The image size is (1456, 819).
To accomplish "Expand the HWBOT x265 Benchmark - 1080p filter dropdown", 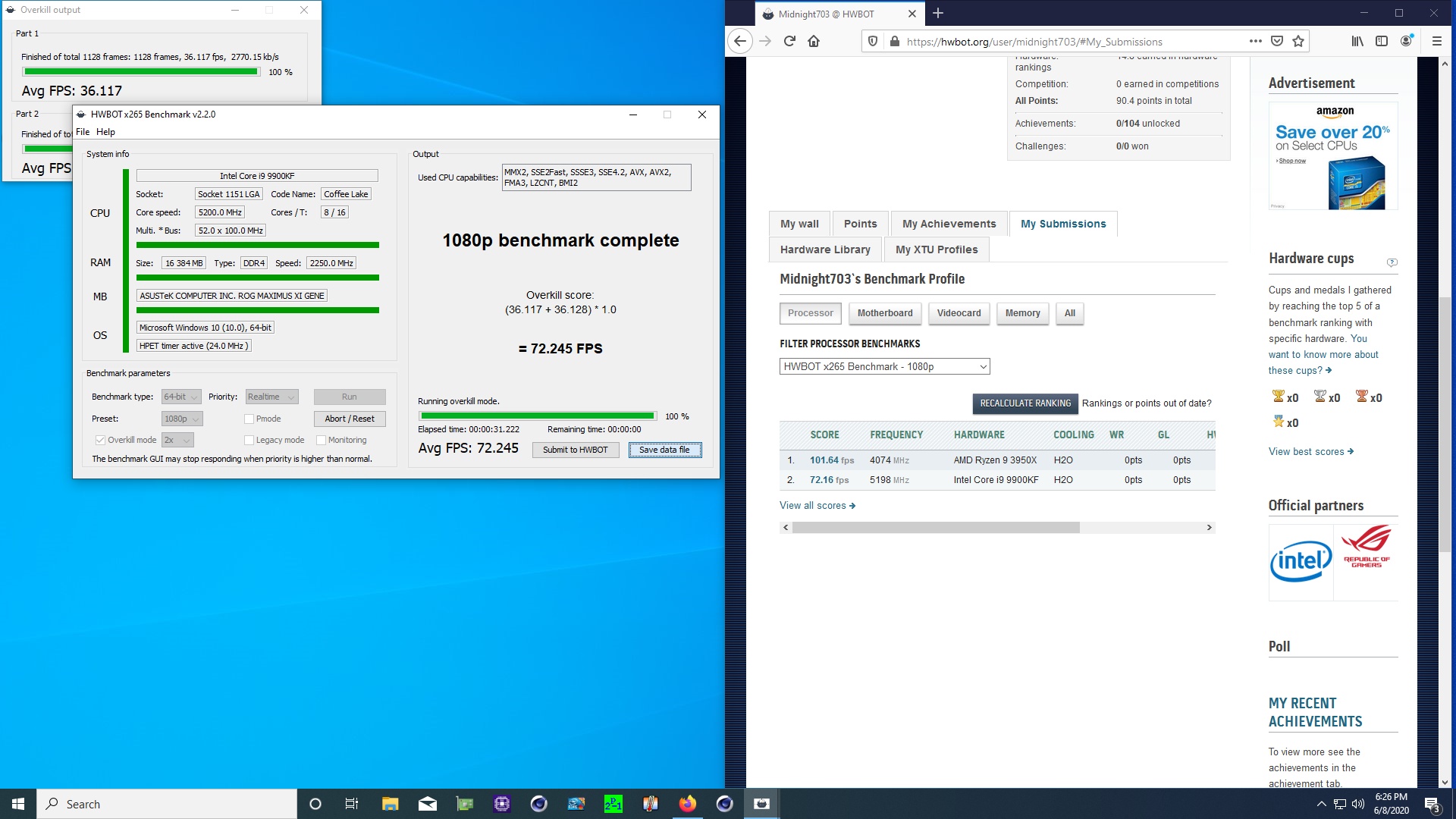I will point(884,366).
